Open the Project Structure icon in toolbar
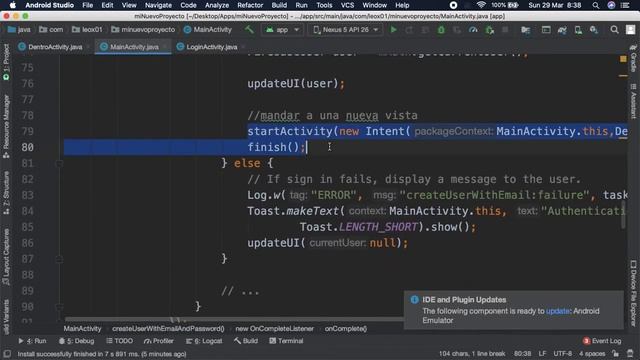 (526, 30)
